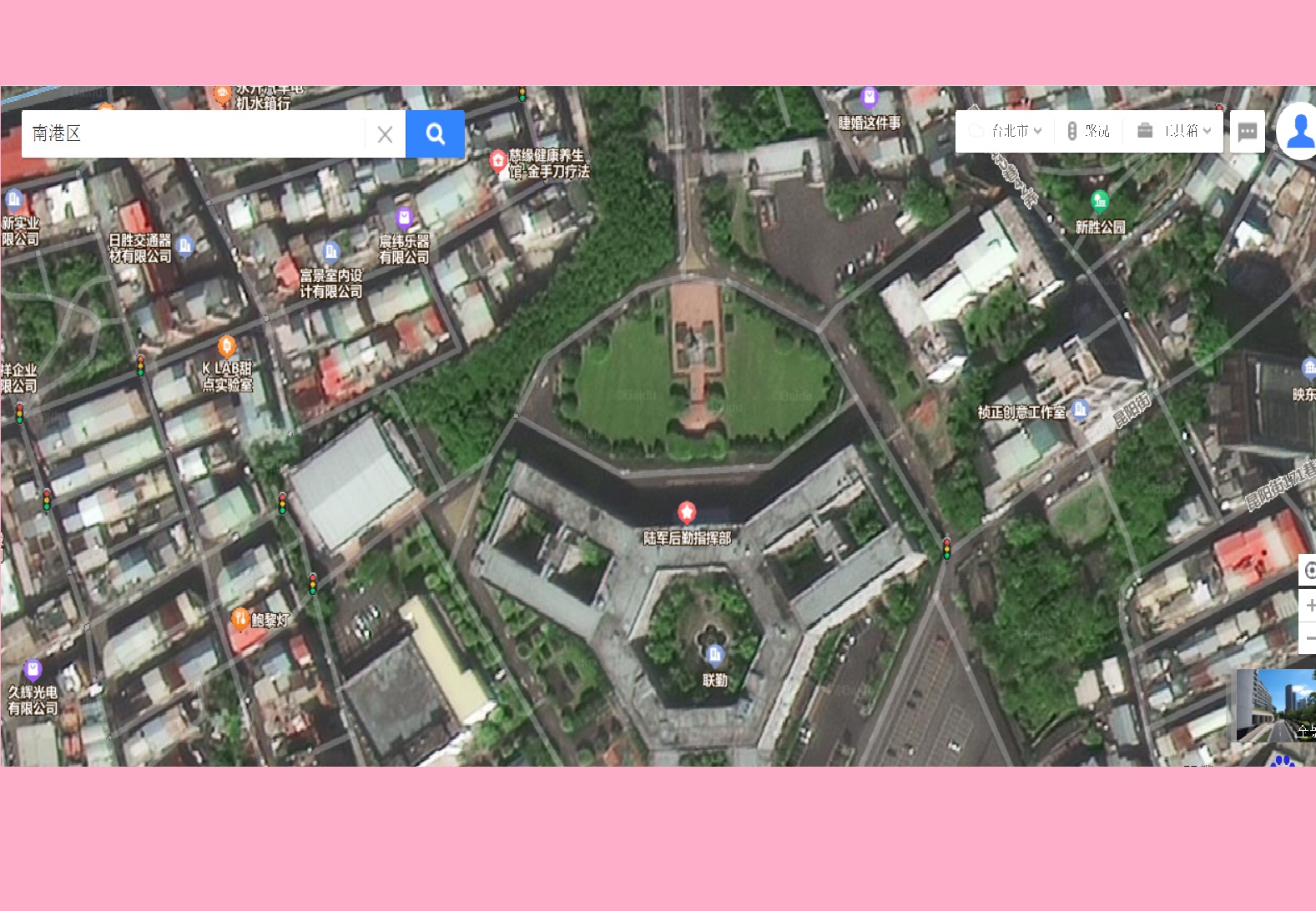Viewport: 1316px width, 911px height.
Task: Click the 新胜公园 text label
Action: (1100, 227)
